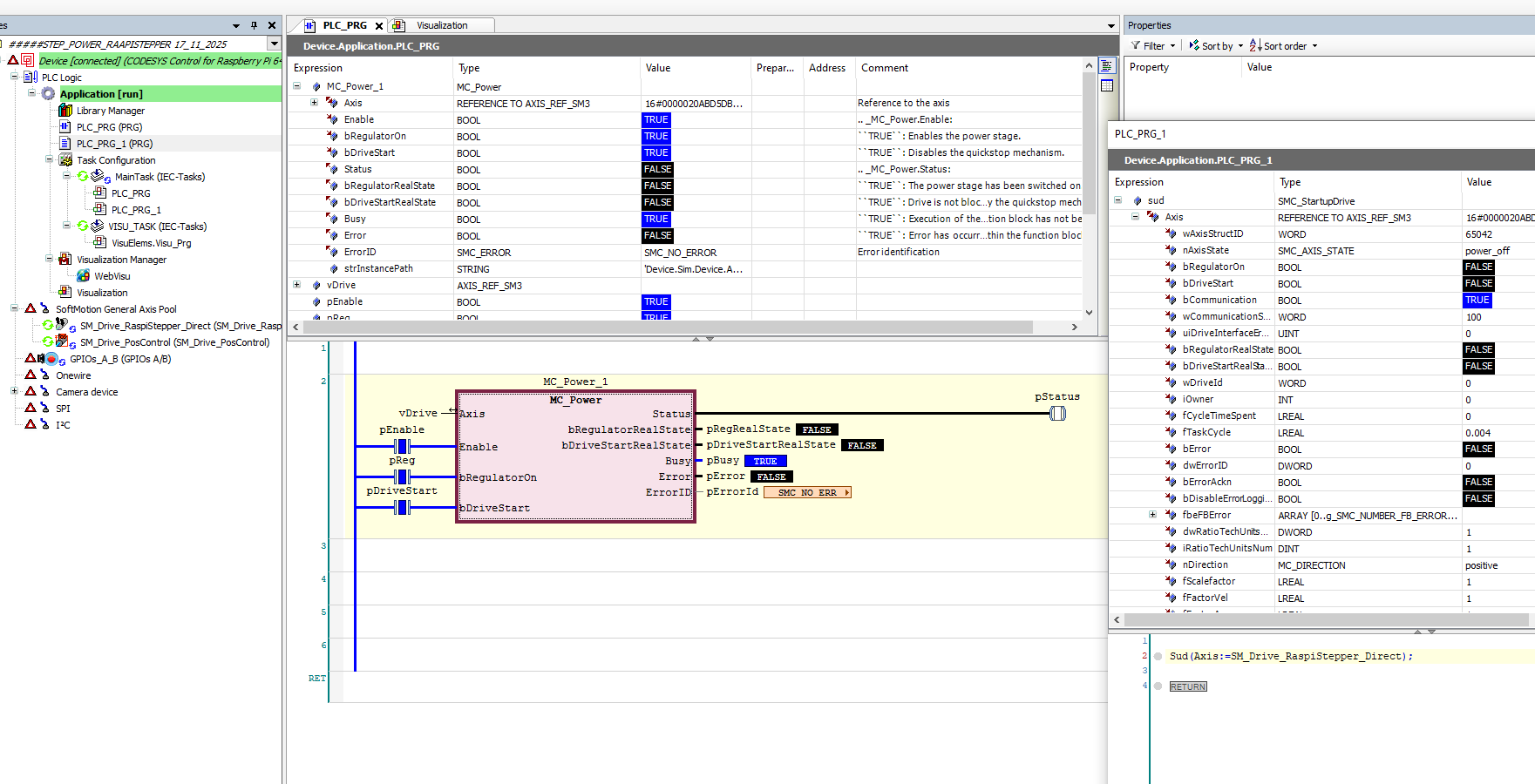Close the PLC_PRG editor tab
1535x784 pixels.
coord(379,26)
